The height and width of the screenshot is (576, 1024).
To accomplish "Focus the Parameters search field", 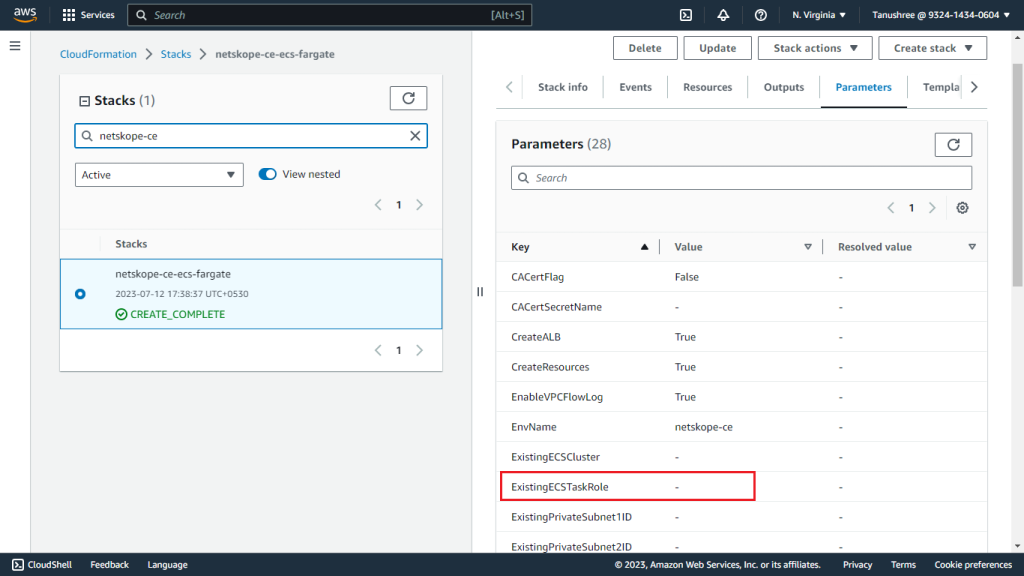I will 741,178.
